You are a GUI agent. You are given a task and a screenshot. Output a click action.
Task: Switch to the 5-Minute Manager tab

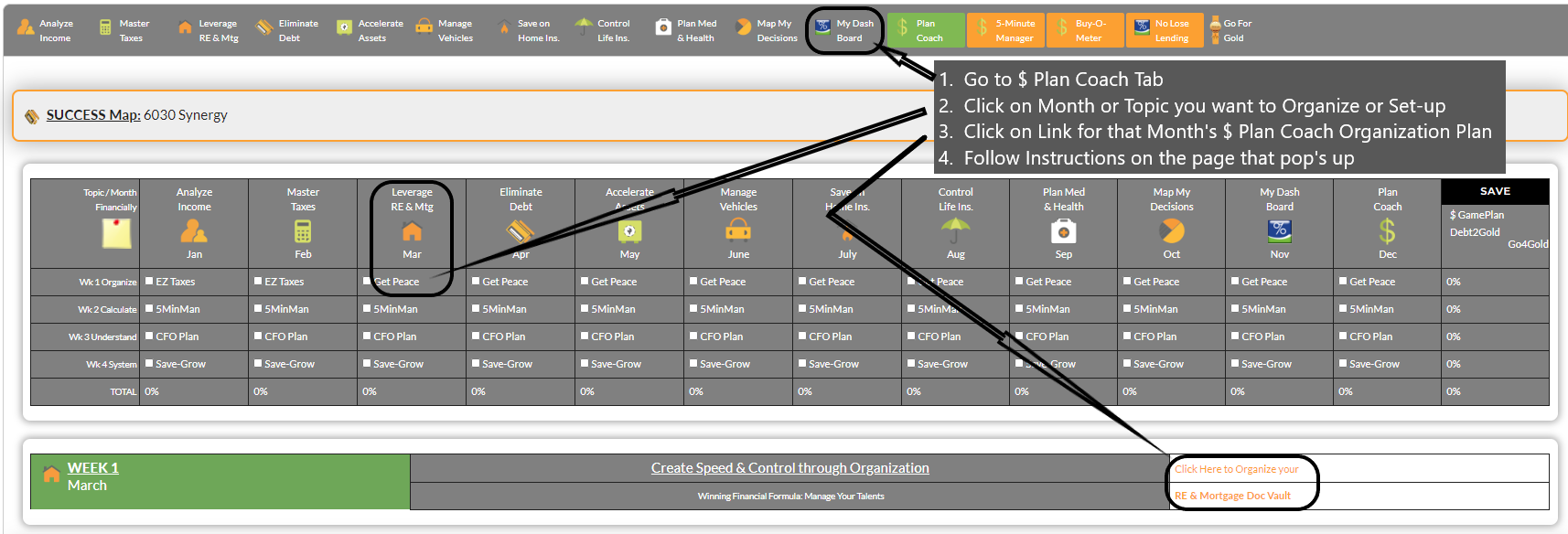click(1005, 30)
